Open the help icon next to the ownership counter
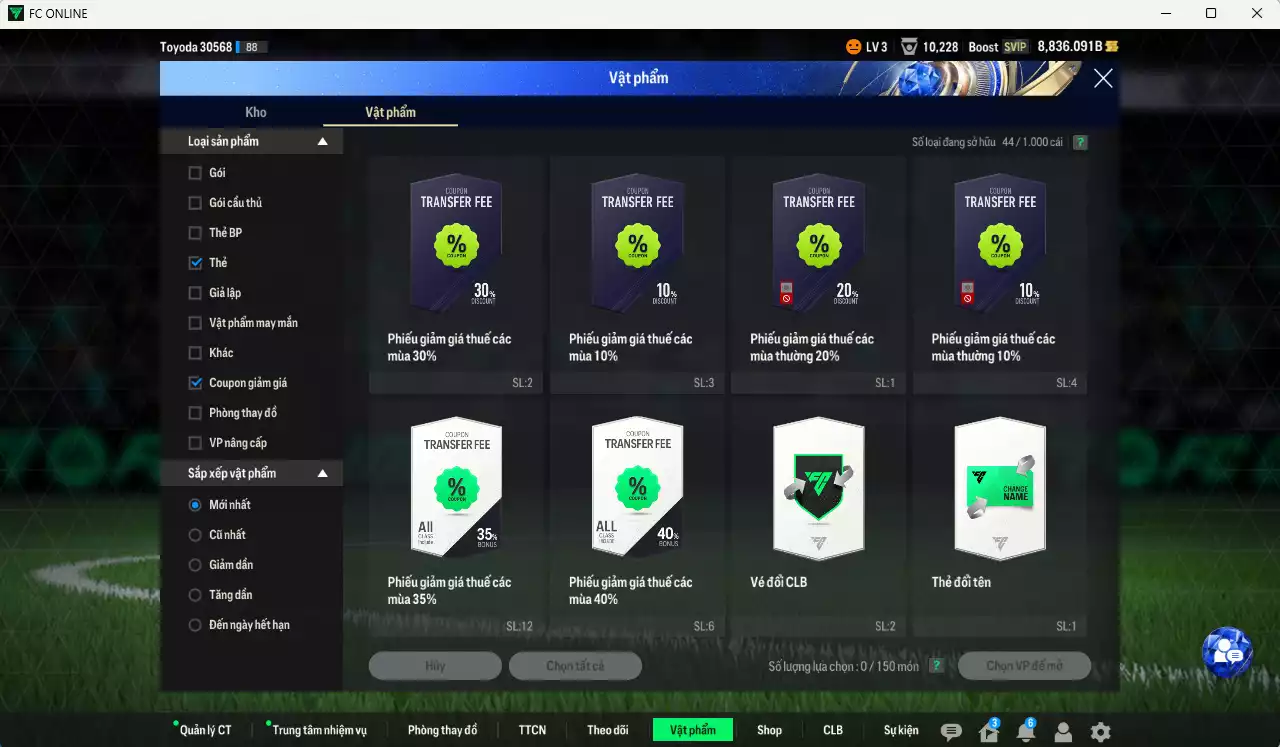The image size is (1280, 747). point(1079,142)
